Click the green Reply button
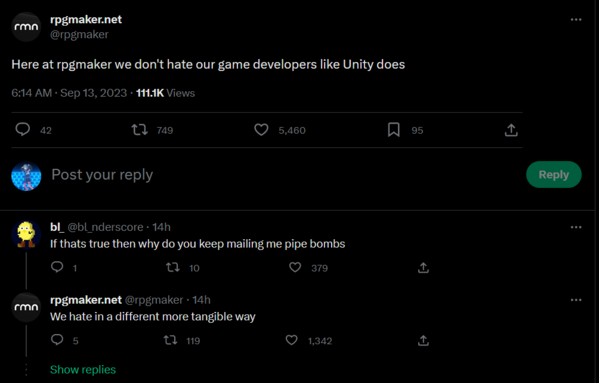The image size is (599, 383). pos(554,175)
